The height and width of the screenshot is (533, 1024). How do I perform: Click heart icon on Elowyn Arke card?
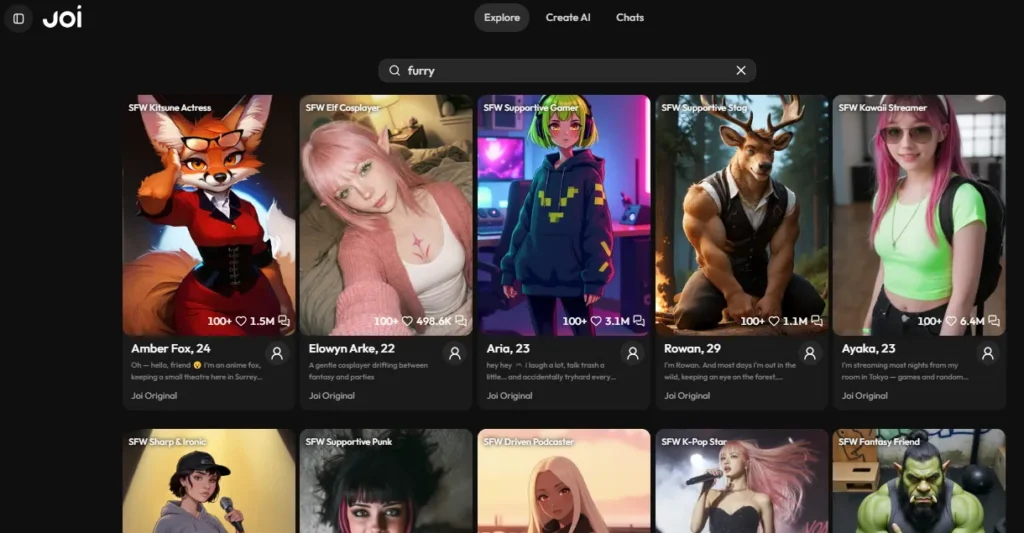coord(408,321)
